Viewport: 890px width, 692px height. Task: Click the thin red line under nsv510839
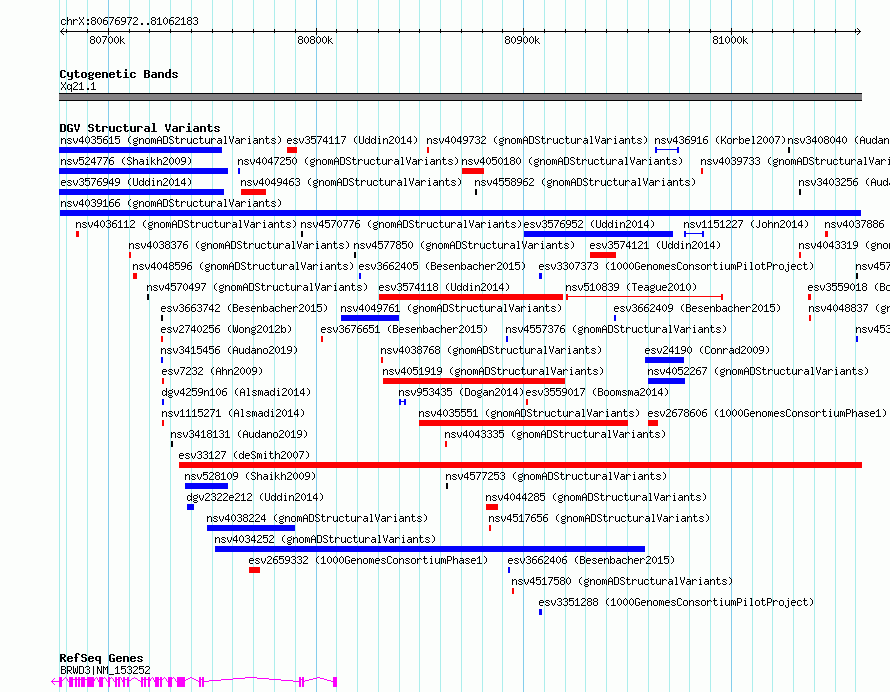coord(644,297)
